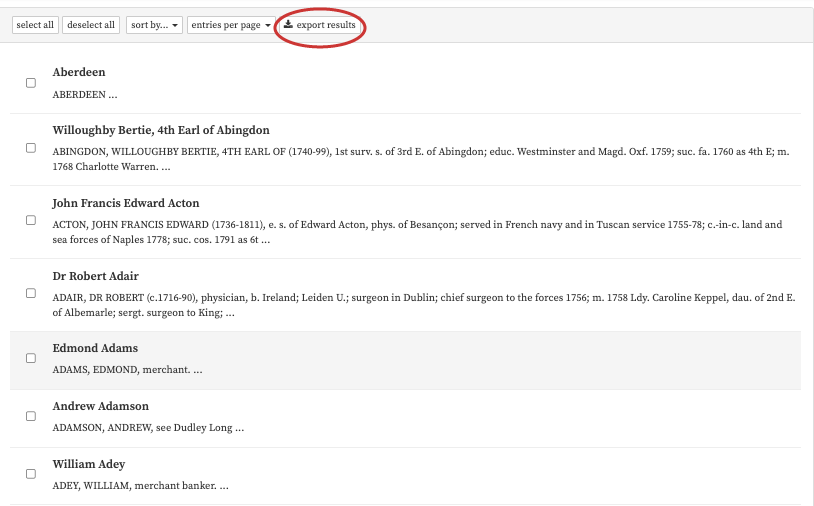
Task: Click the Andrew Adamson description text
Action: tap(148, 428)
